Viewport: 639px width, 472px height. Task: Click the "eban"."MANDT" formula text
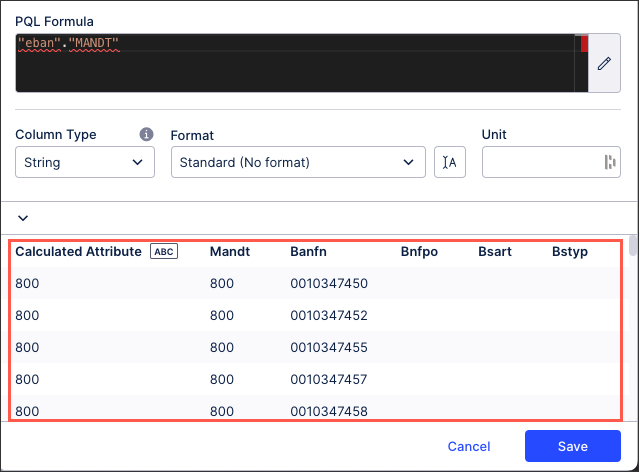[68, 43]
